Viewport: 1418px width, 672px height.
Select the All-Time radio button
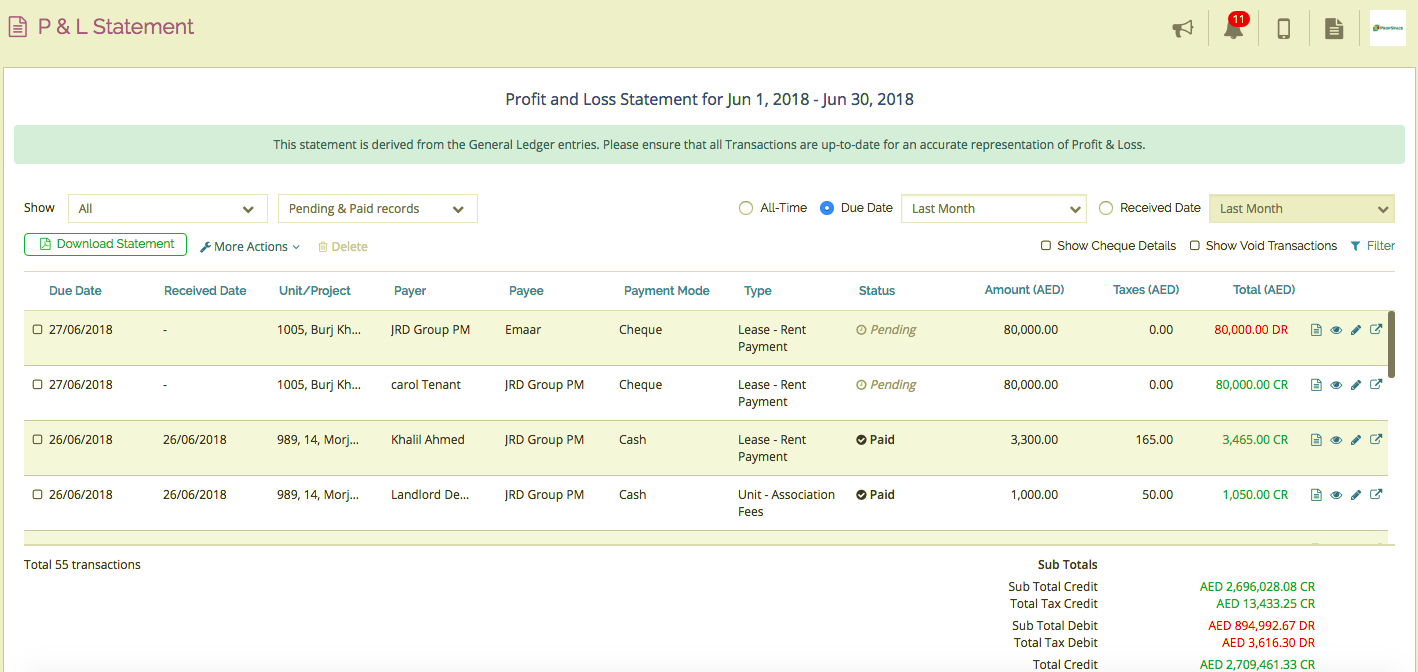coord(746,207)
